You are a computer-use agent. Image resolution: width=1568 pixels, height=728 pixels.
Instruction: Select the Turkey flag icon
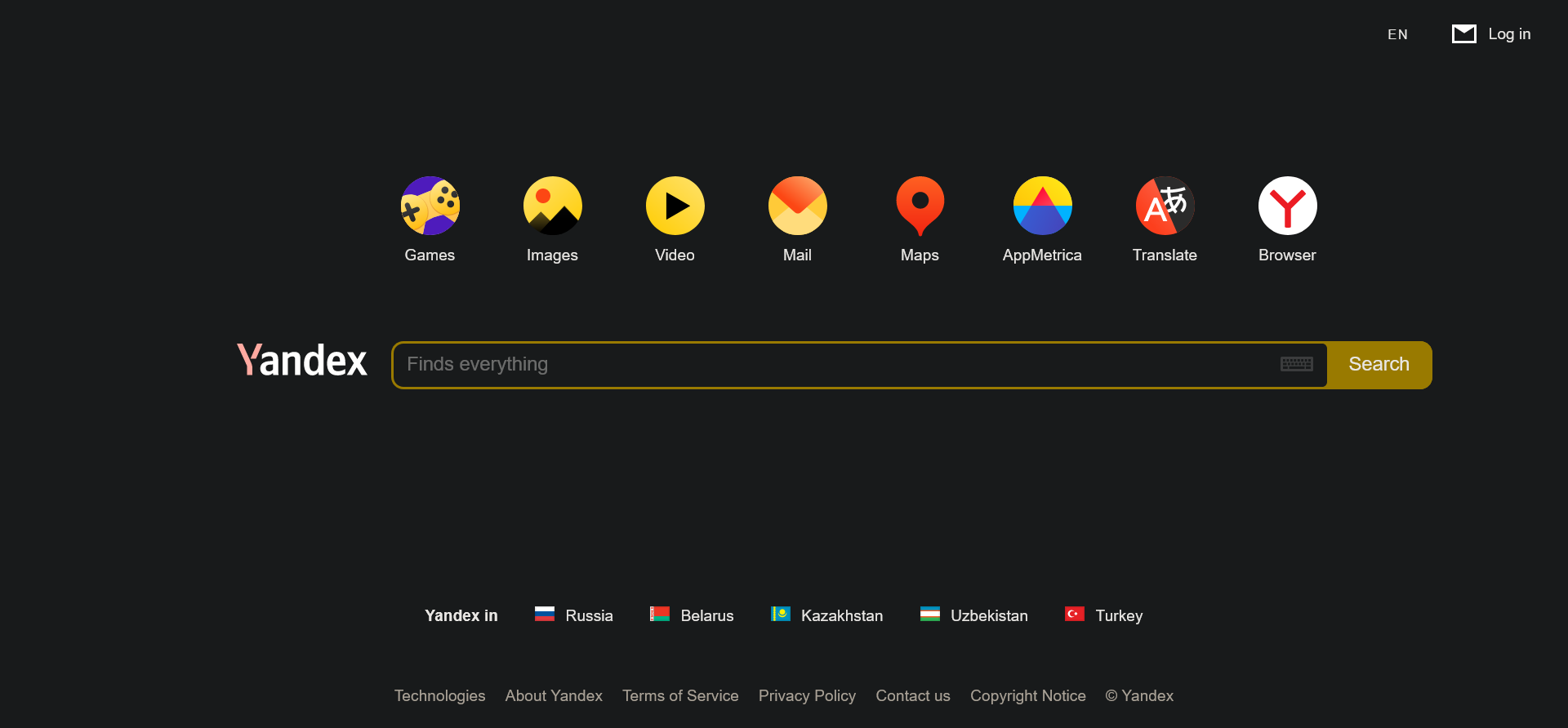pos(1075,614)
